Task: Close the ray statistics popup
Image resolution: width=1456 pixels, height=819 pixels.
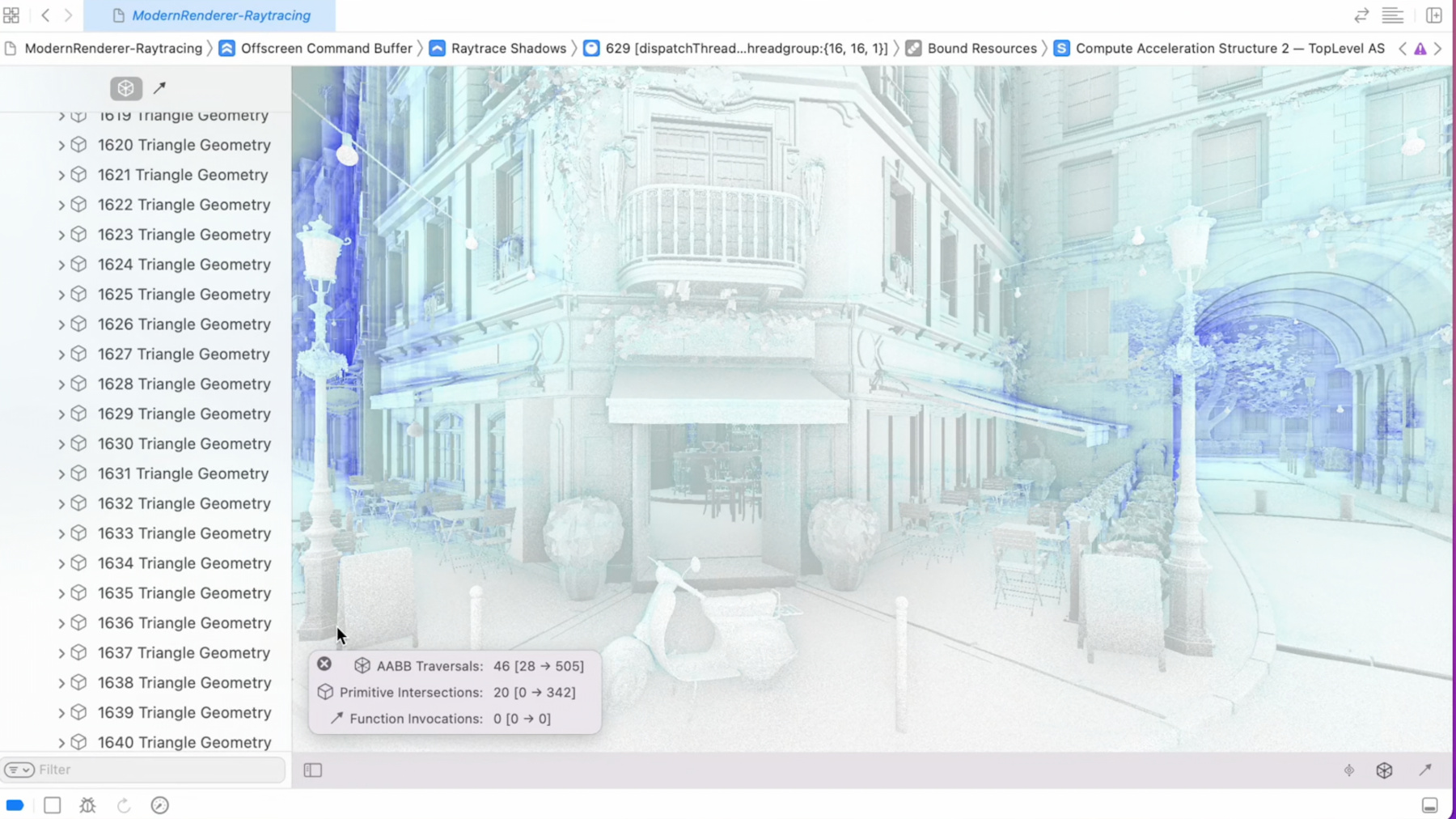Action: pos(324,664)
